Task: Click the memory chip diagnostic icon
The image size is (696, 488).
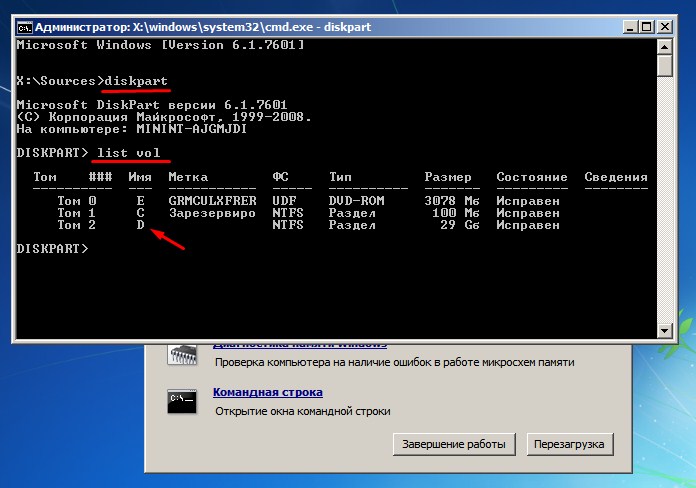Action: [182, 355]
